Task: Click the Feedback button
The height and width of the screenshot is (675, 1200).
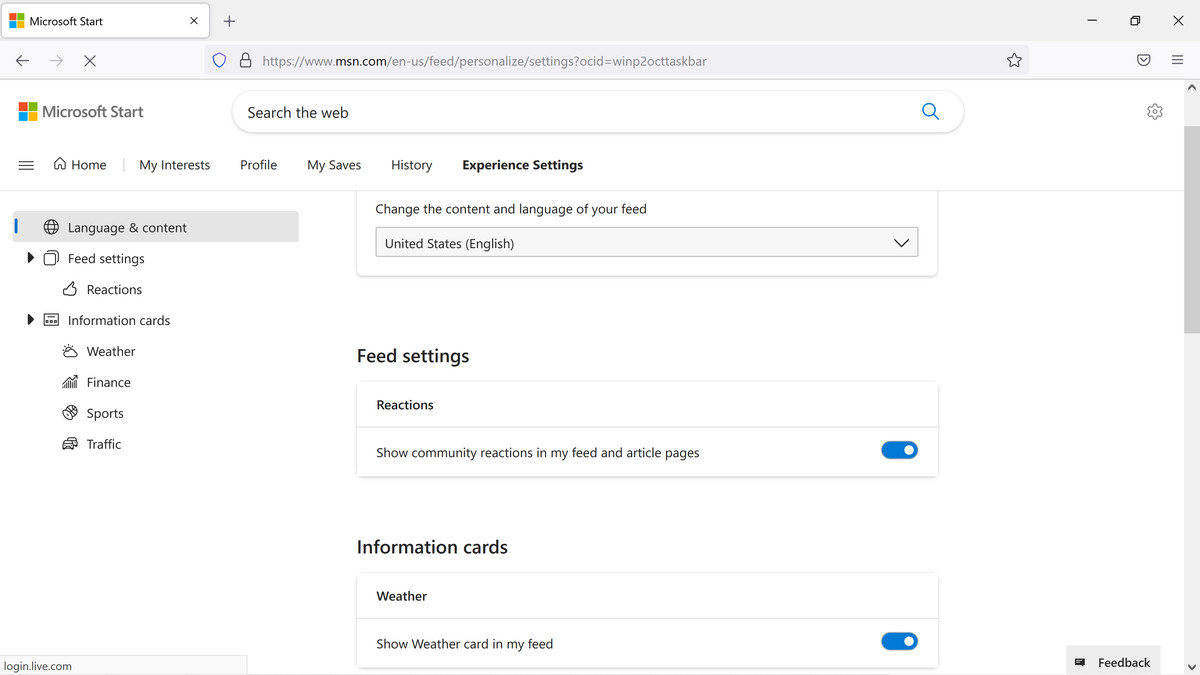Action: (x=1113, y=662)
